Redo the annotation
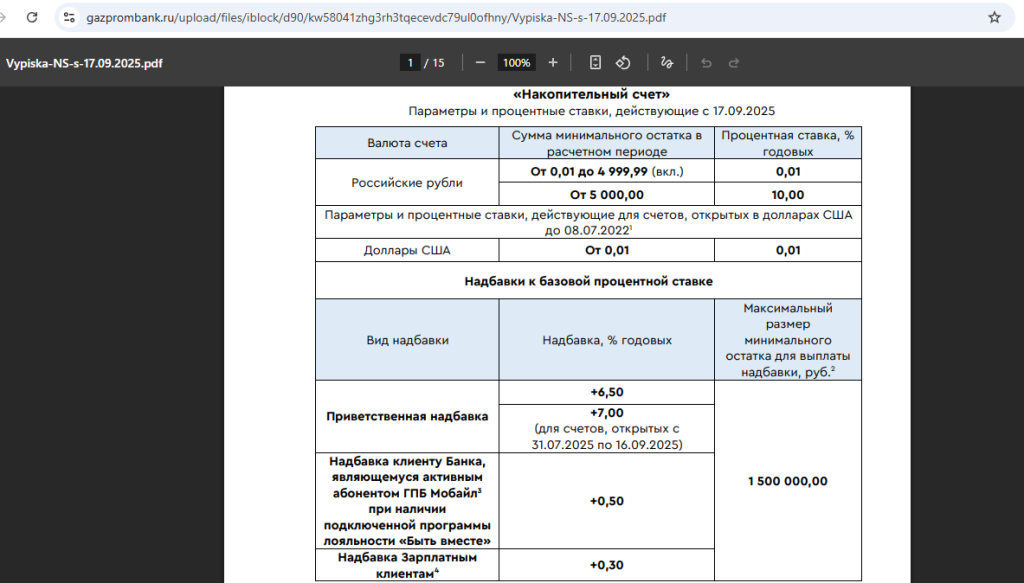 tap(733, 63)
